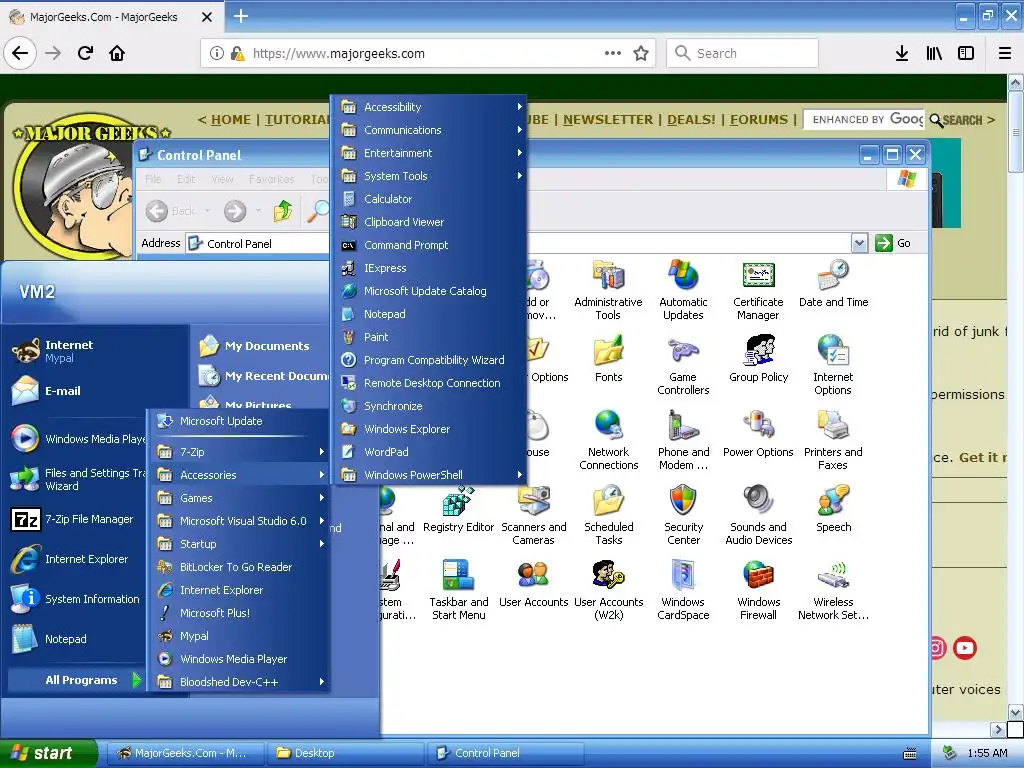
Task: Open Sounds and Audio Devices icon
Action: point(758,515)
